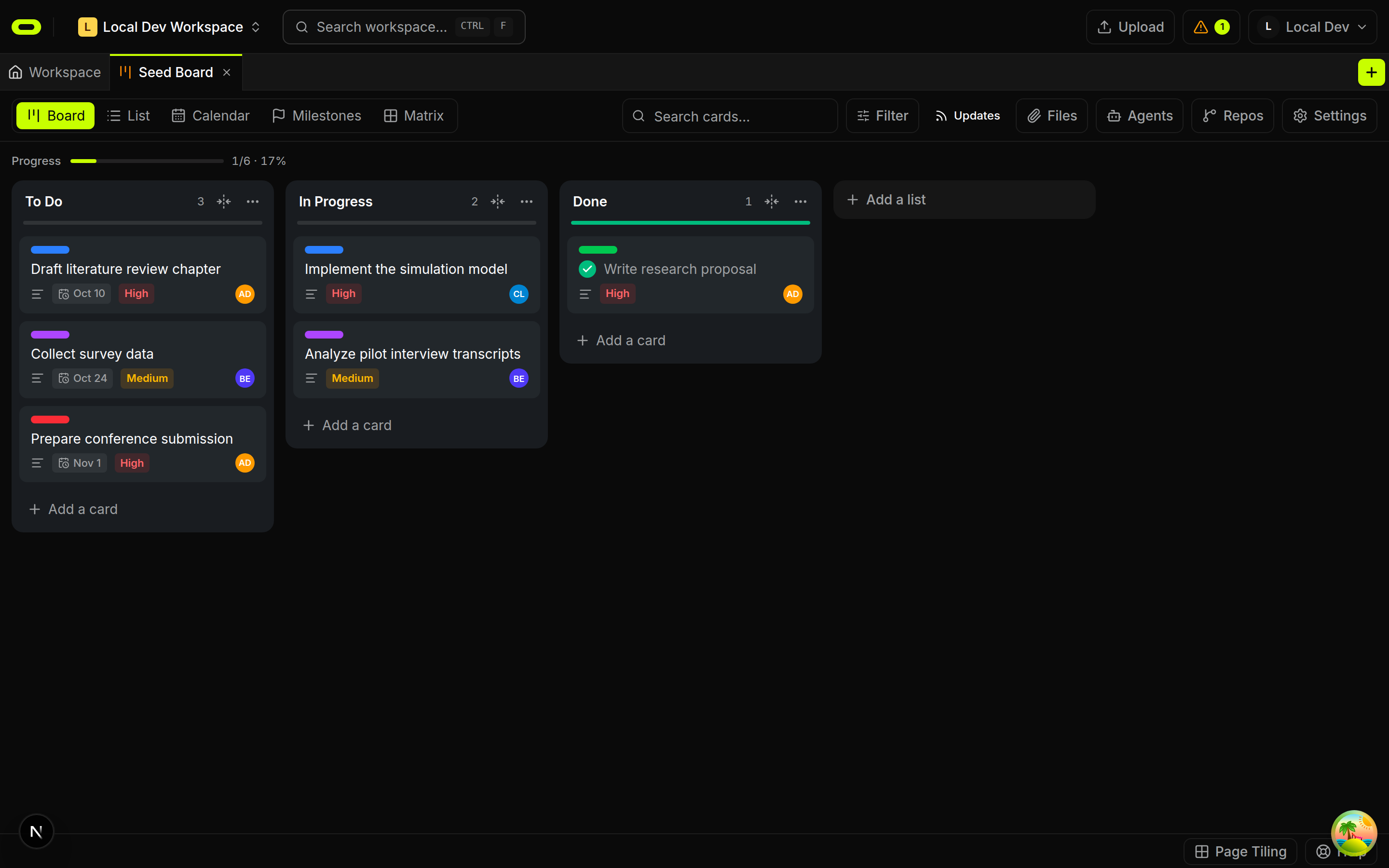1389x868 pixels.
Task: Focus the Search workspace field
Action: [x=404, y=27]
